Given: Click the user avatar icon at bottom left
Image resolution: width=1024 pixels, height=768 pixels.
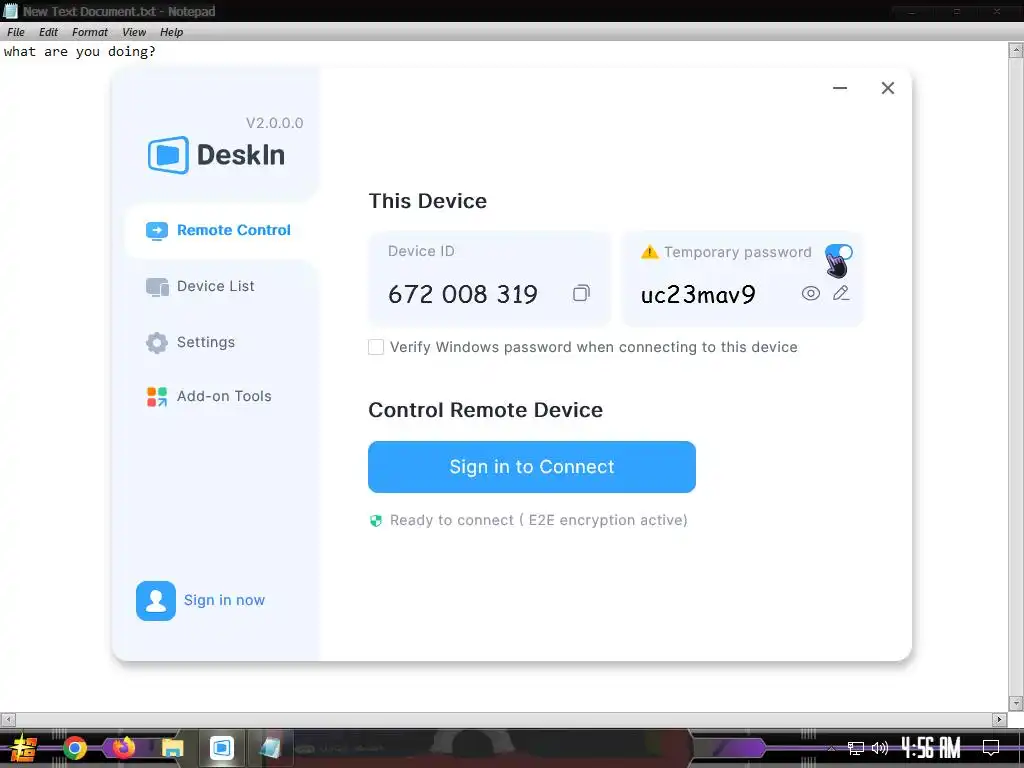Looking at the screenshot, I should point(155,601).
